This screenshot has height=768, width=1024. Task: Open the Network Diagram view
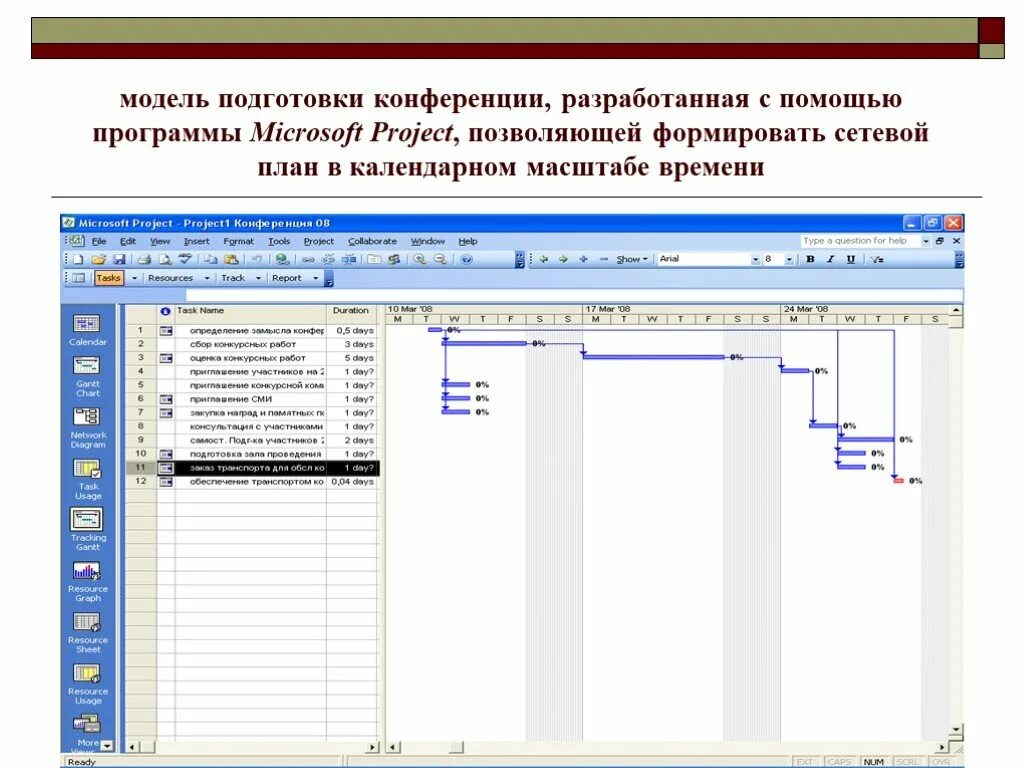[x=88, y=428]
